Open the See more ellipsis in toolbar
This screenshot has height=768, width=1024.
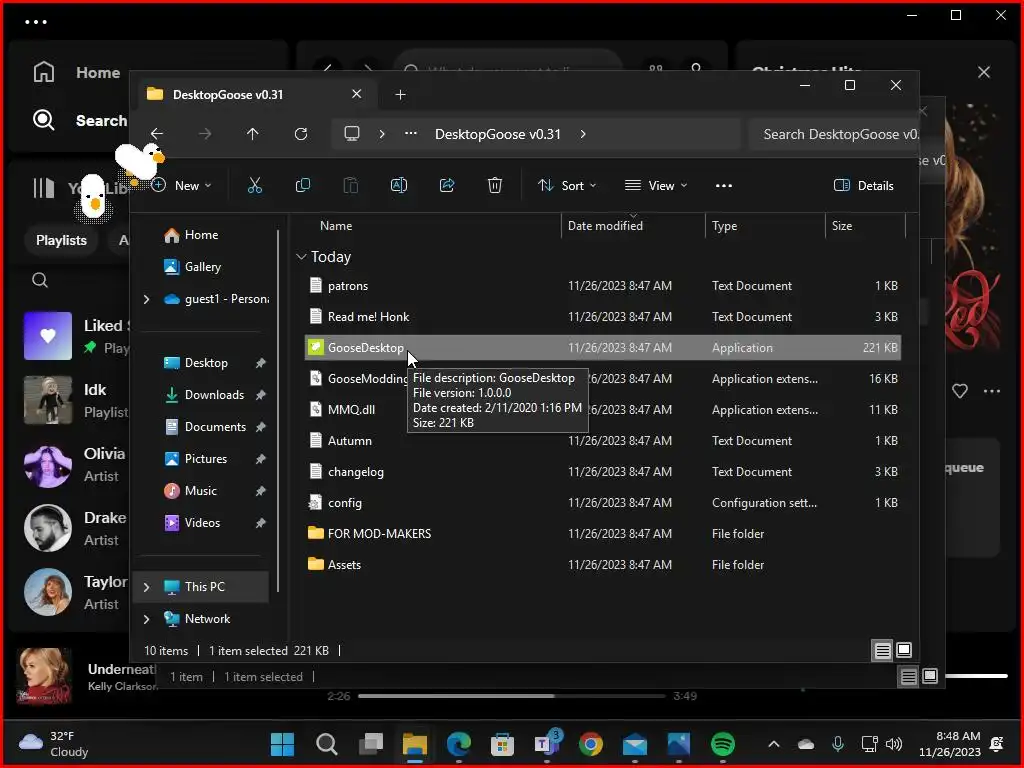(724, 185)
